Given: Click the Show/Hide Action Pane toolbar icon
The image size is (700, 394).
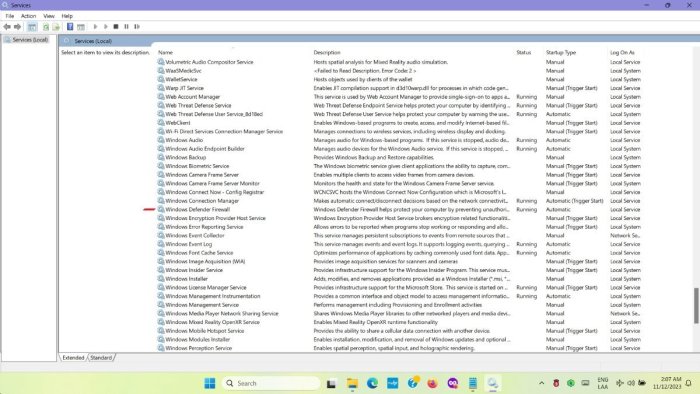Looking at the screenshot, I should pyautogui.click(x=81, y=27).
